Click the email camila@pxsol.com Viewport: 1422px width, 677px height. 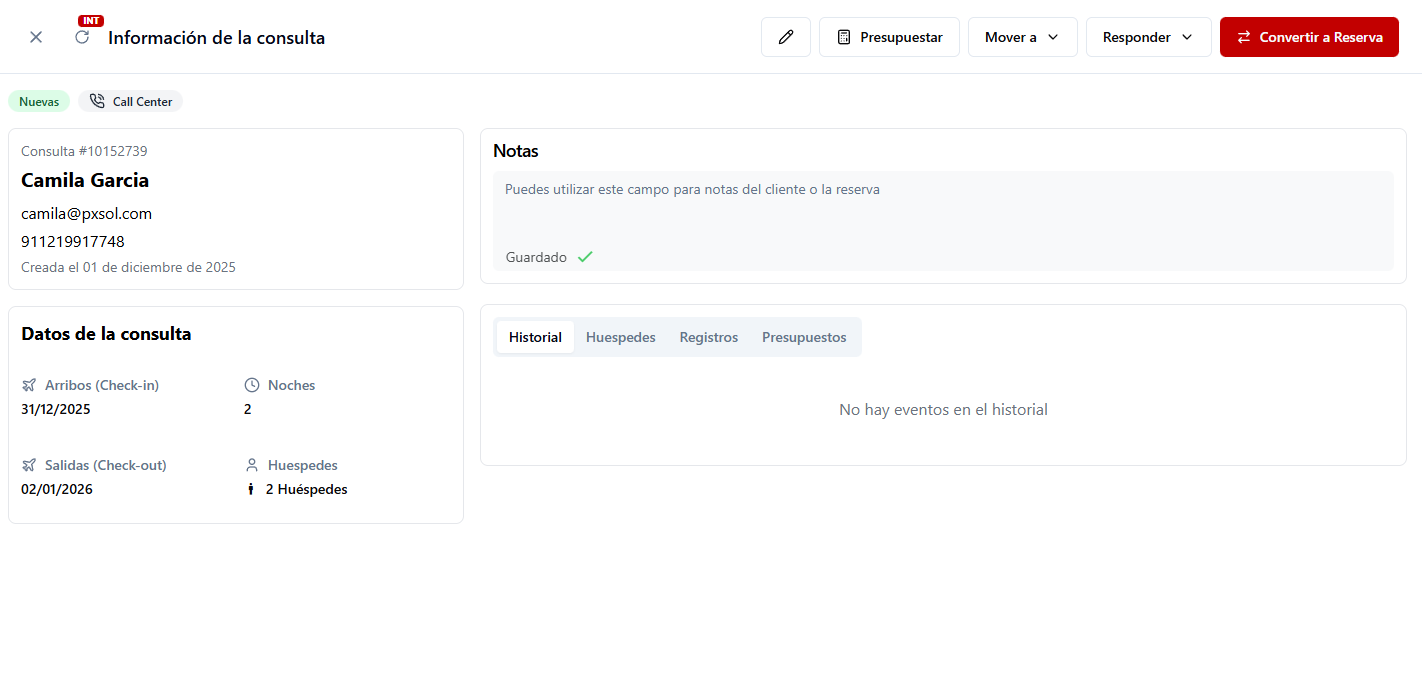(x=86, y=213)
